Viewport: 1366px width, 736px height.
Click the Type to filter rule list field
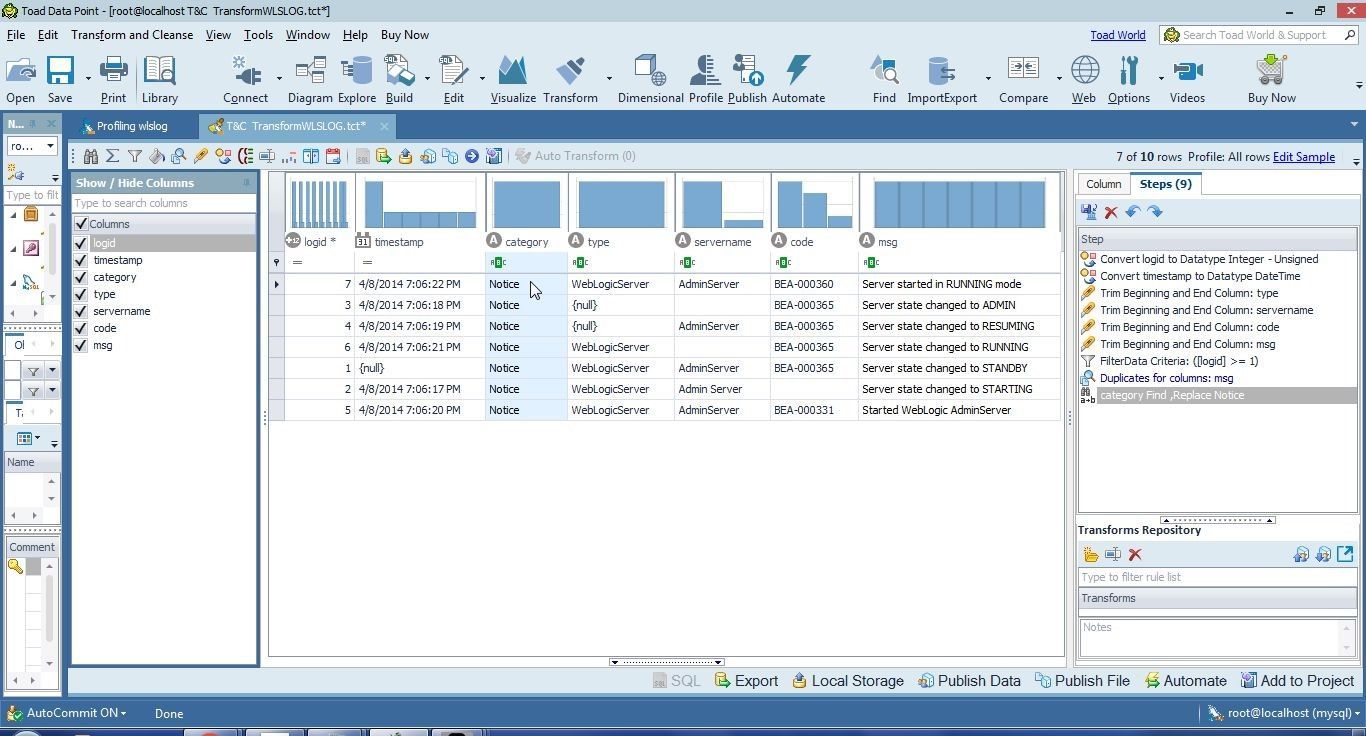click(1217, 577)
